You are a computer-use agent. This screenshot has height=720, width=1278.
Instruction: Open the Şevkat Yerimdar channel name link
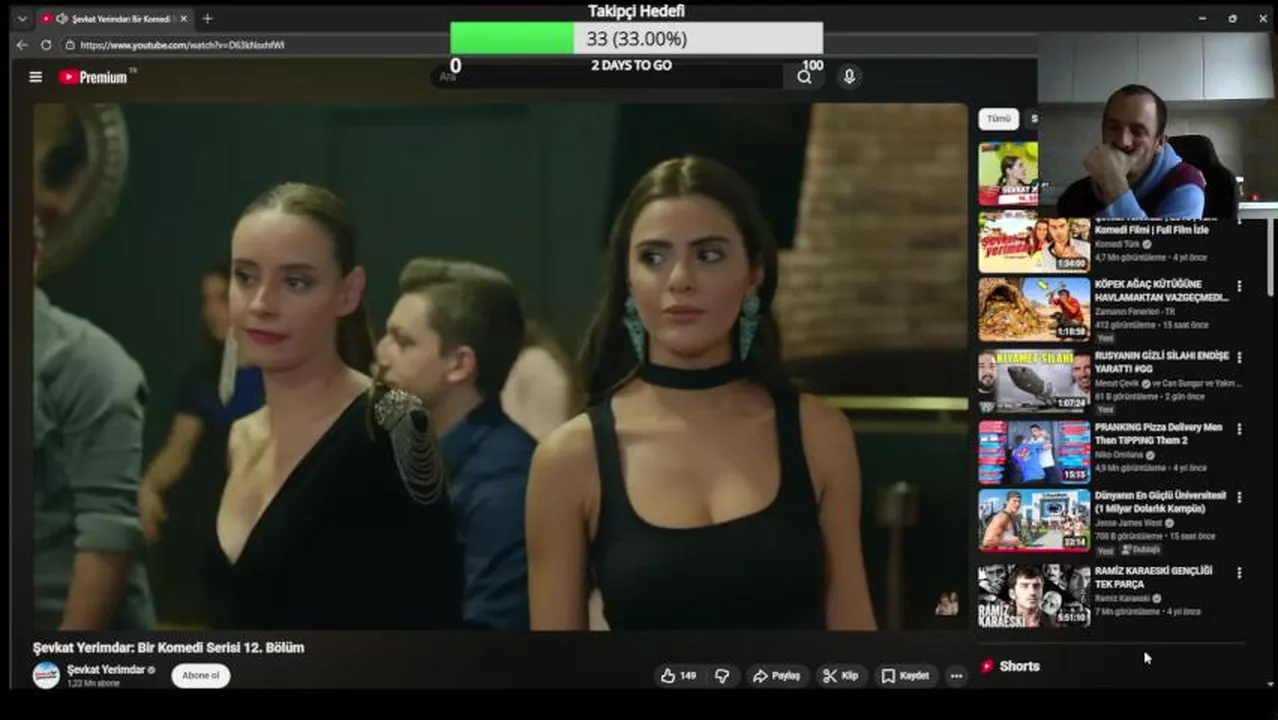tap(105, 670)
